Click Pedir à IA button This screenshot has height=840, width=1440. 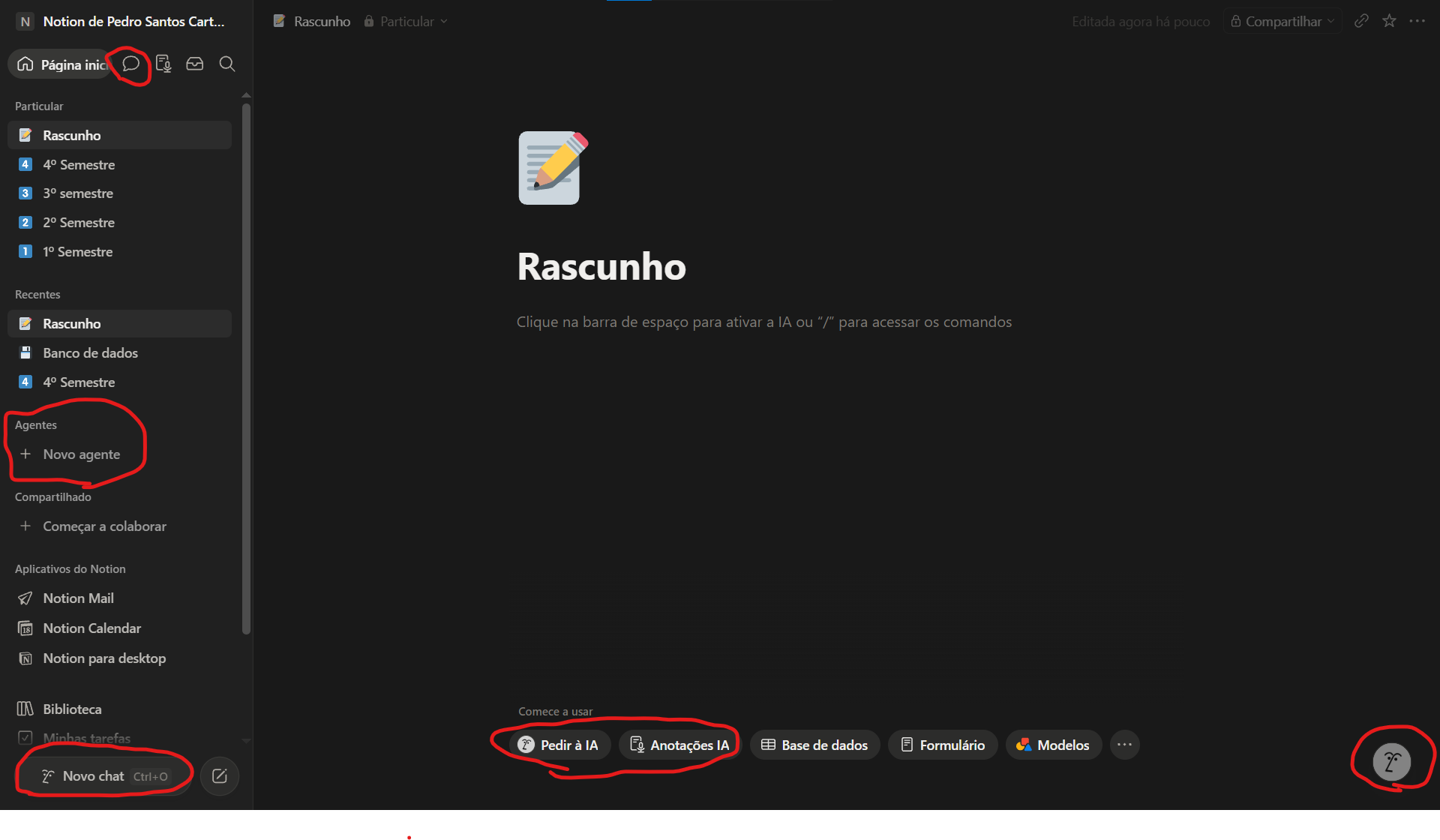coord(559,745)
